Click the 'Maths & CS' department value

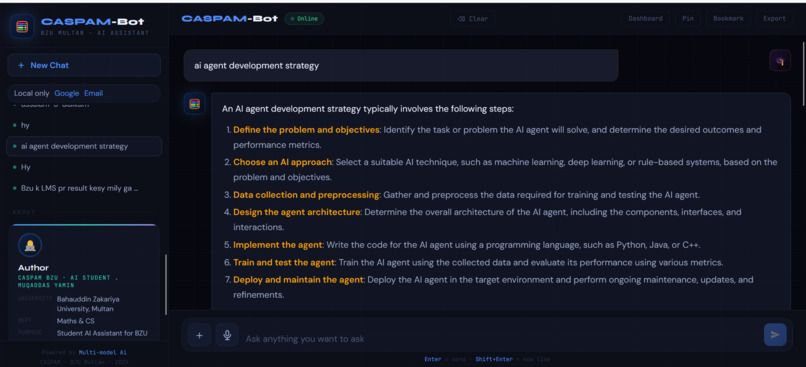pos(76,321)
